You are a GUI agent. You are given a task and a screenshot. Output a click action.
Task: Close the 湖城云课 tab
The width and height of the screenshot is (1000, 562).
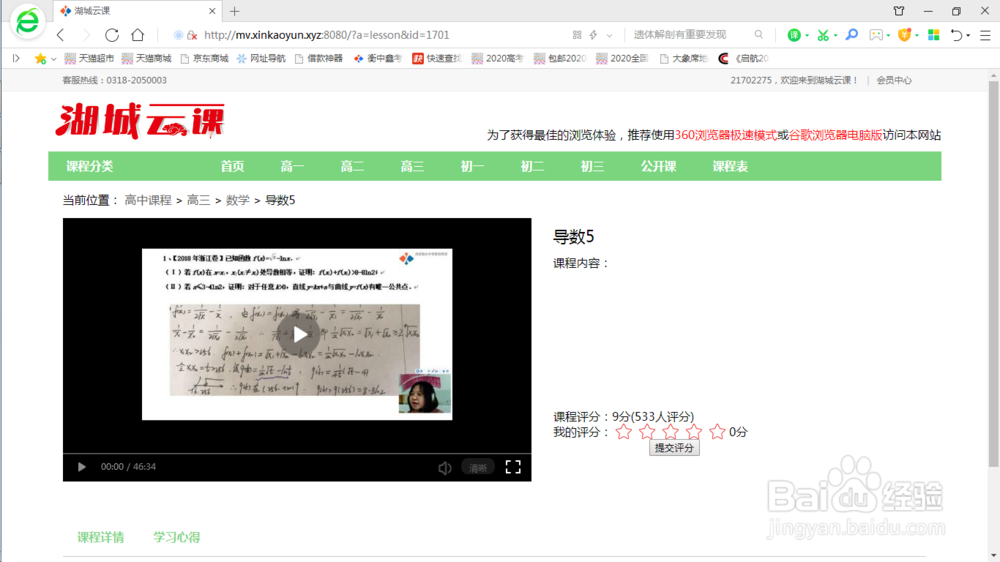pos(212,11)
